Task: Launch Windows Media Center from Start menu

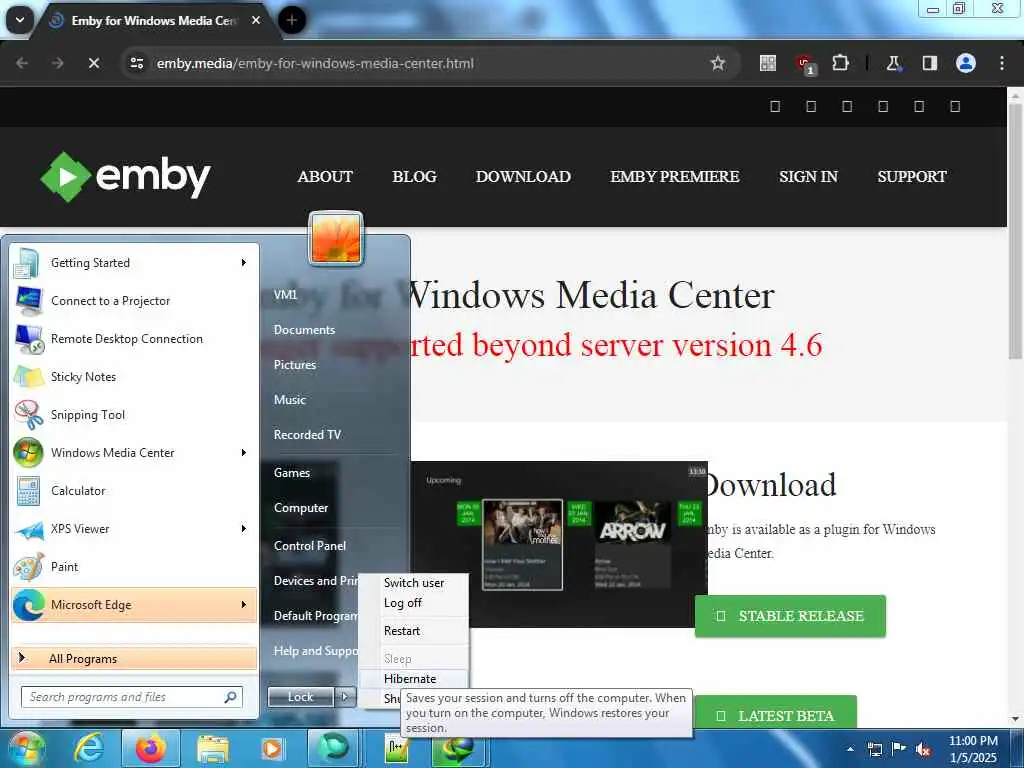Action: (x=134, y=453)
